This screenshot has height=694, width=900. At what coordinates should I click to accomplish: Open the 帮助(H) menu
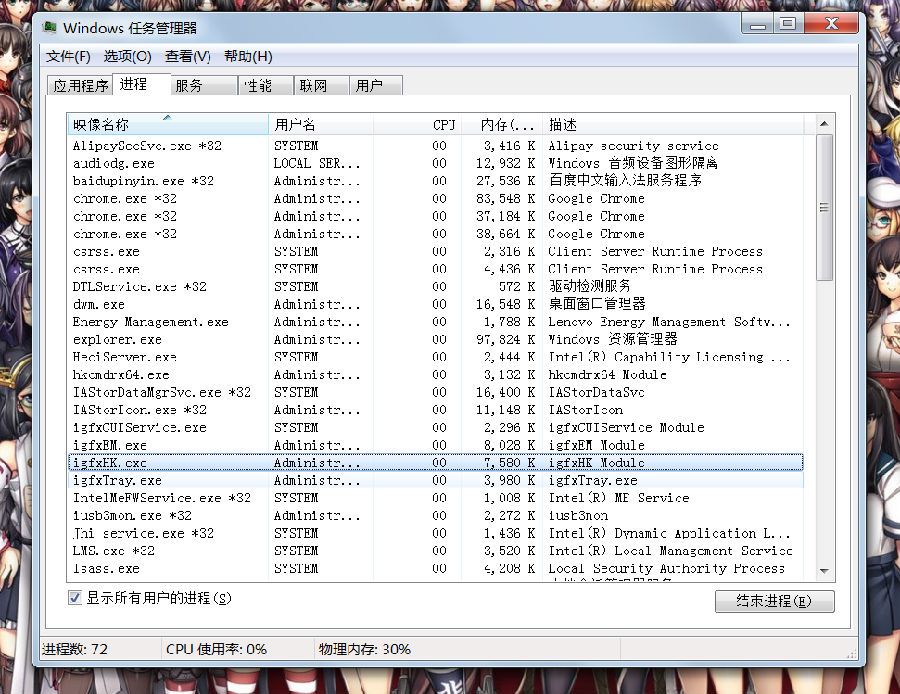248,56
